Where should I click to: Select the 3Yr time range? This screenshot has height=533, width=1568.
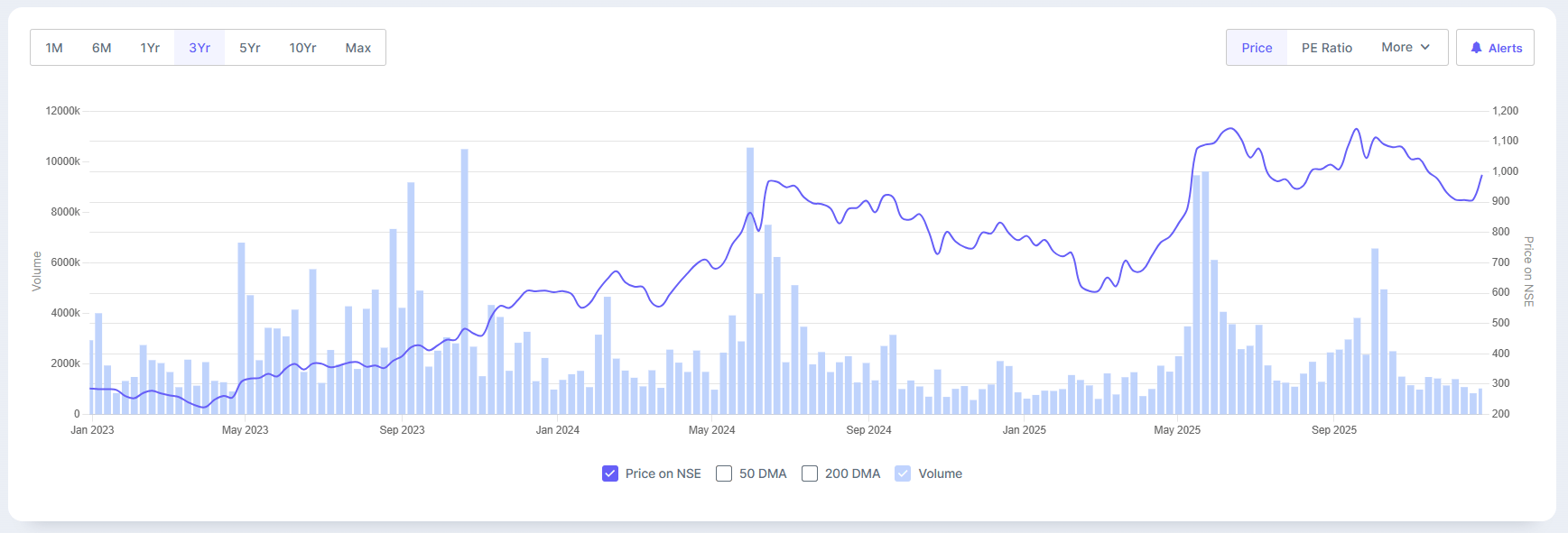(199, 48)
